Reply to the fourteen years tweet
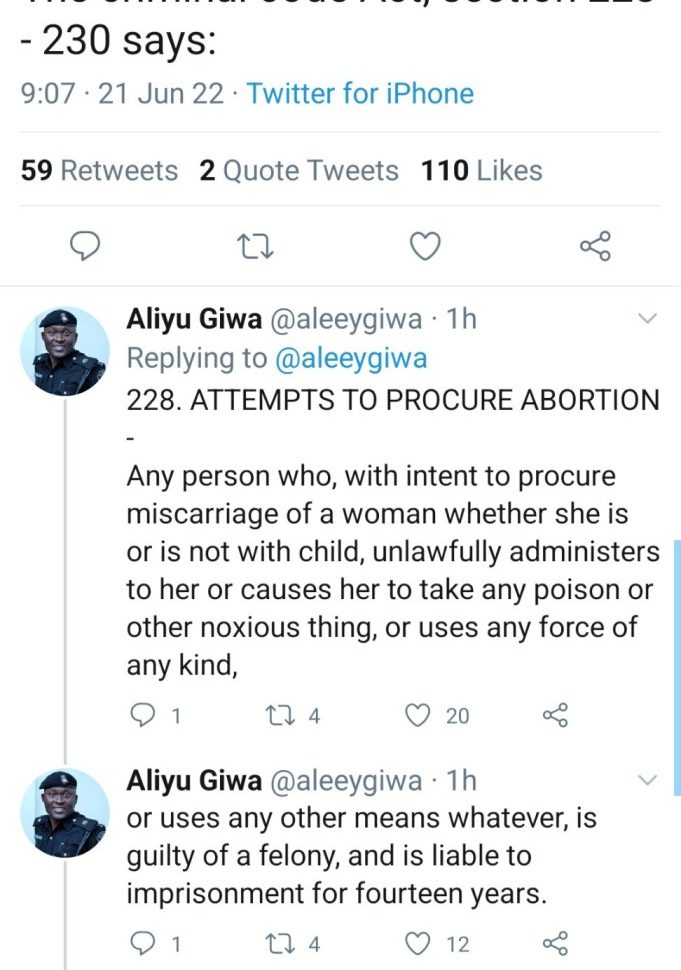Viewport: 681px width, 970px height. (146, 942)
